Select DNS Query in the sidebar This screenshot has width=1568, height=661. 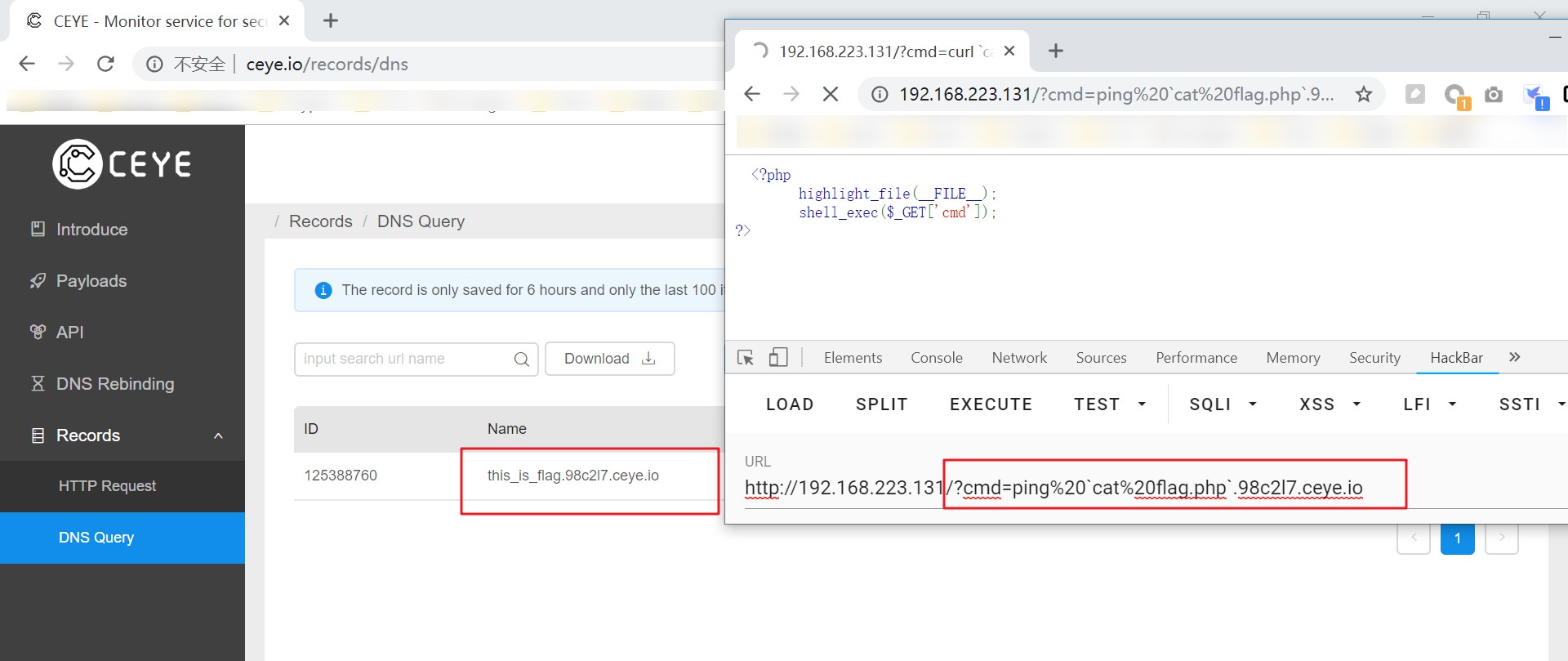click(x=122, y=538)
